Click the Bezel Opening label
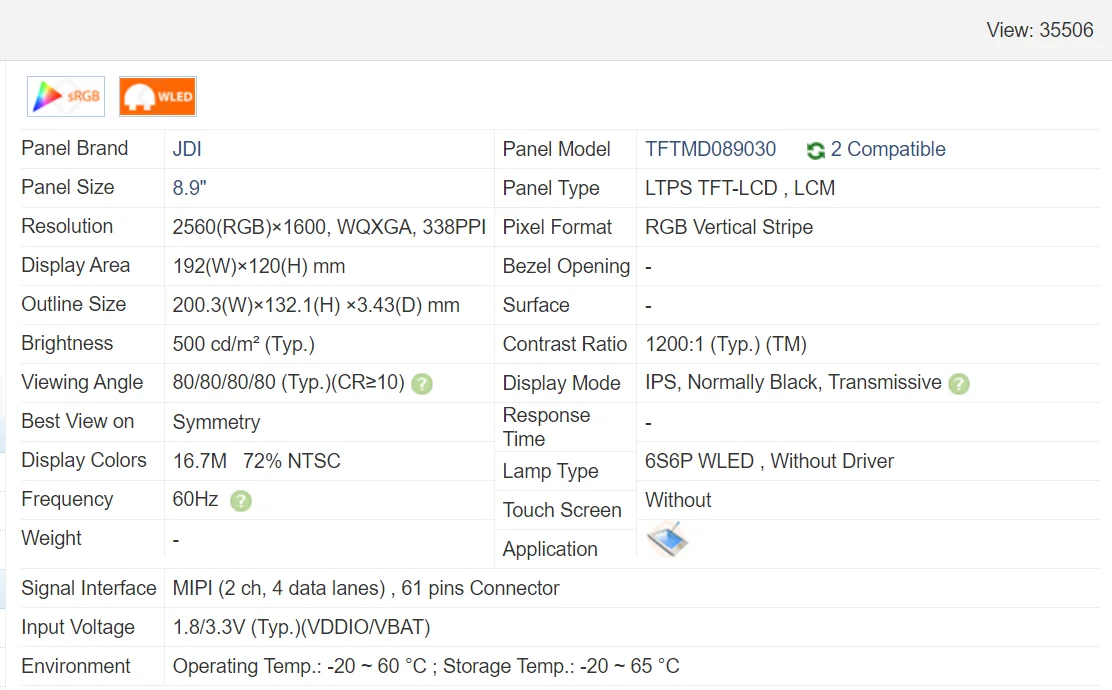Screen dimensions: 1112x690 (566, 266)
